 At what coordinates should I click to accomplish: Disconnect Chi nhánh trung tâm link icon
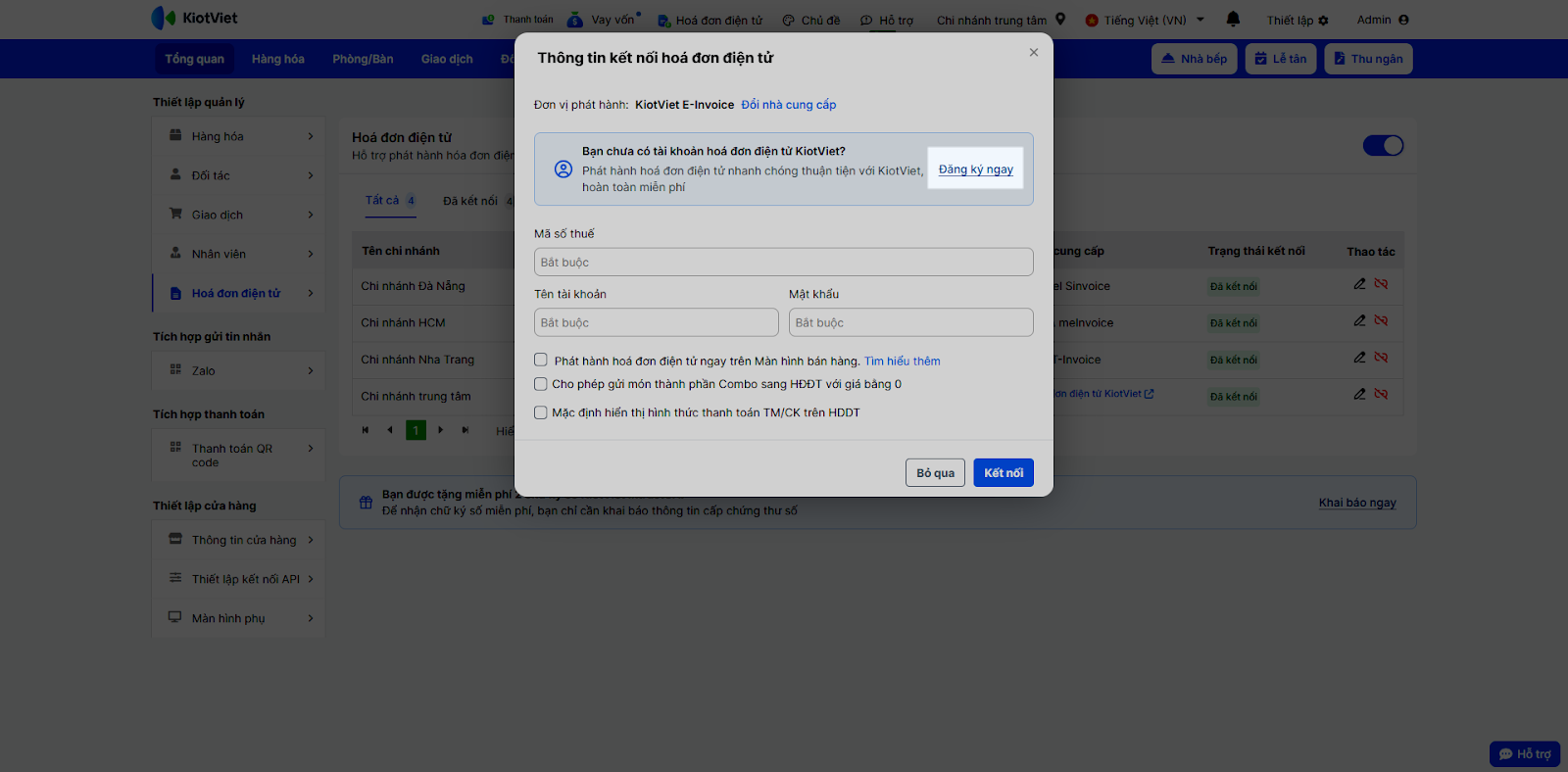point(1381,394)
